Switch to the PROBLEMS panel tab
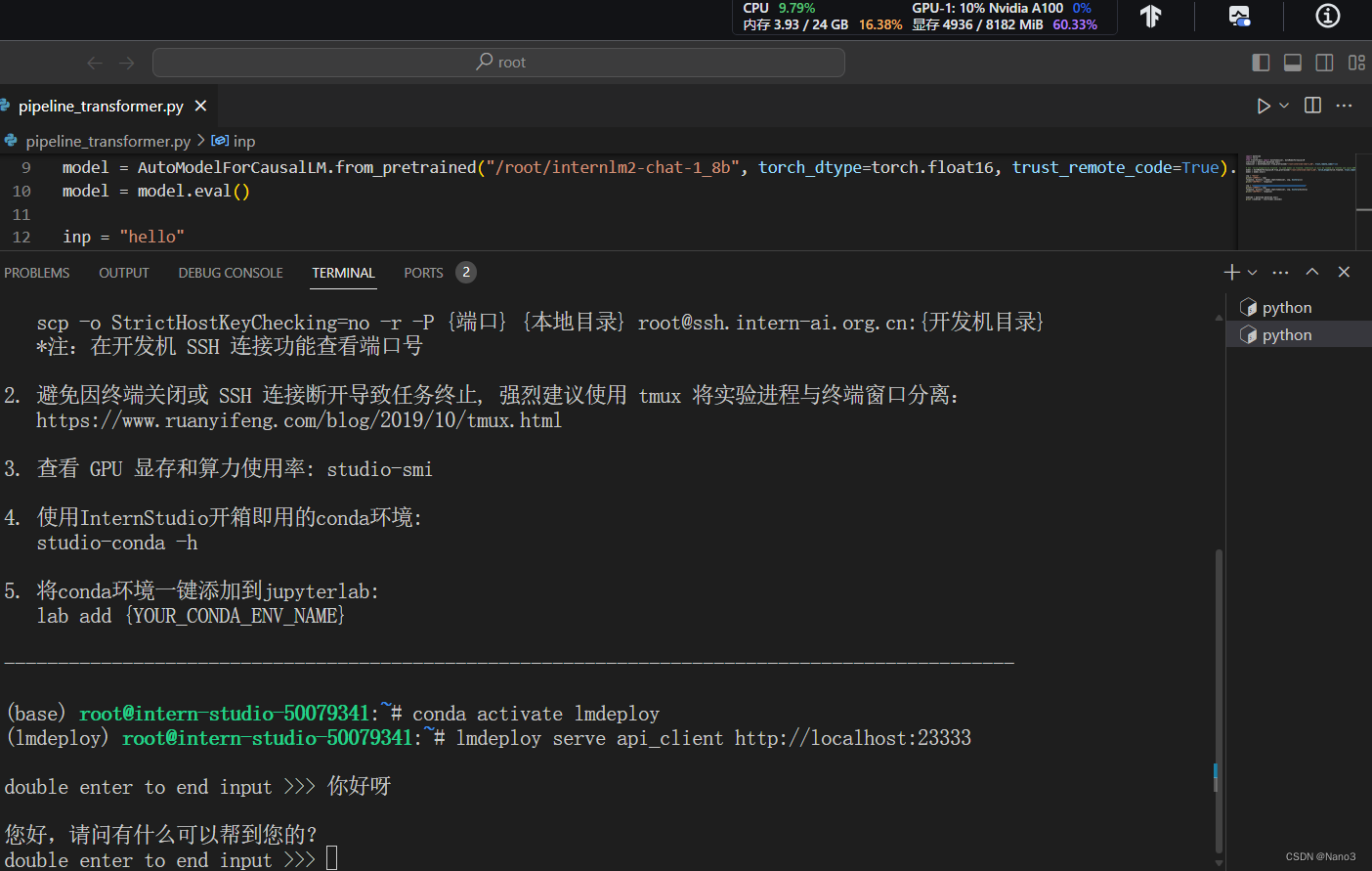This screenshot has width=1372, height=871. pyautogui.click(x=37, y=273)
